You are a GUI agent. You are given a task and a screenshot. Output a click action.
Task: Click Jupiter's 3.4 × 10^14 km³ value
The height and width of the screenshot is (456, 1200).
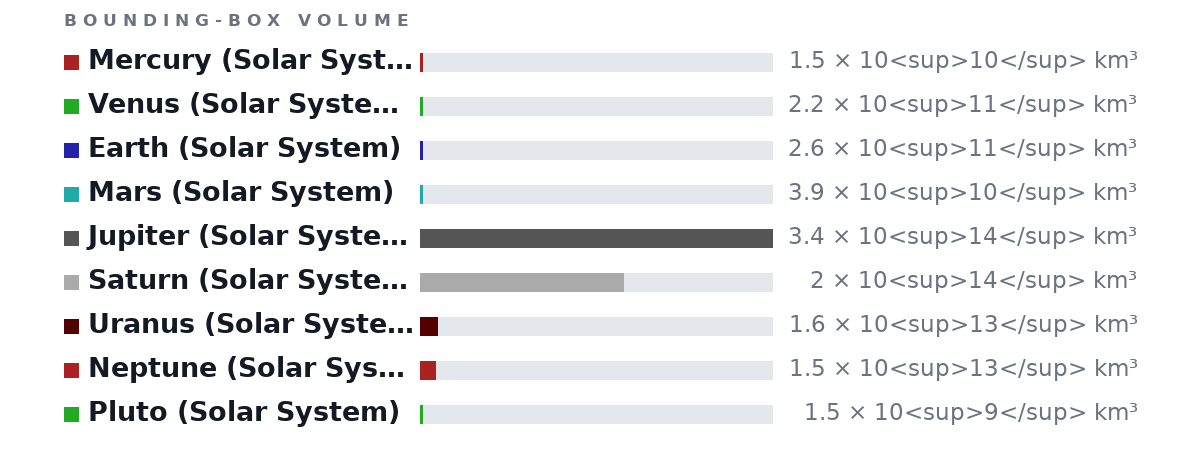(962, 237)
